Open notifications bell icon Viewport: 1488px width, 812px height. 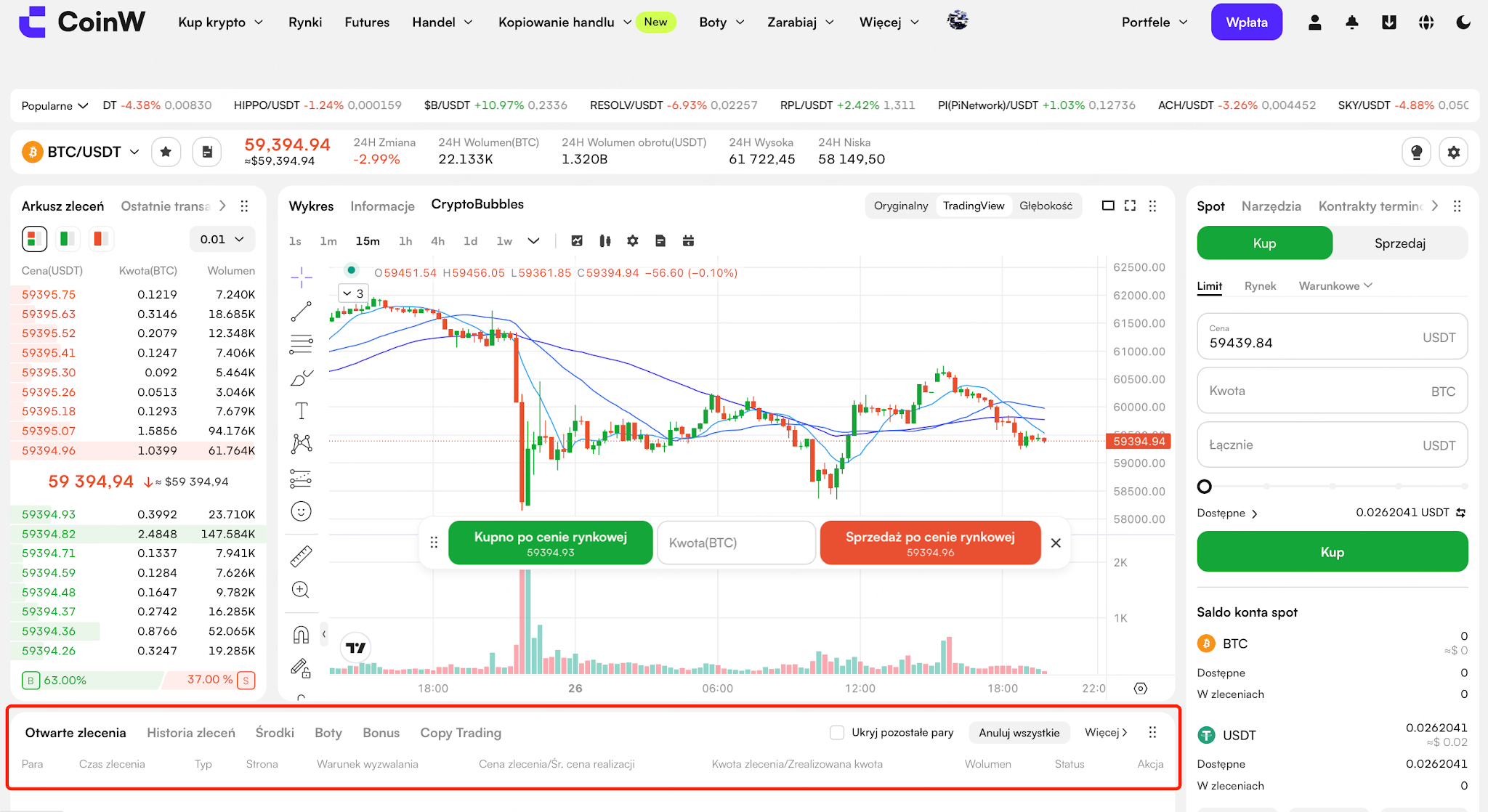(1351, 23)
